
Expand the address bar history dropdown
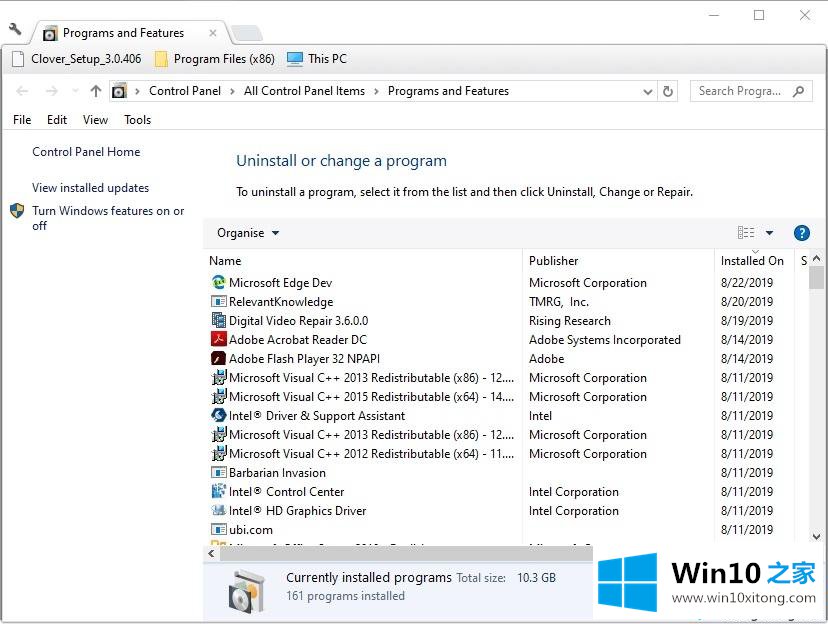[x=648, y=92]
